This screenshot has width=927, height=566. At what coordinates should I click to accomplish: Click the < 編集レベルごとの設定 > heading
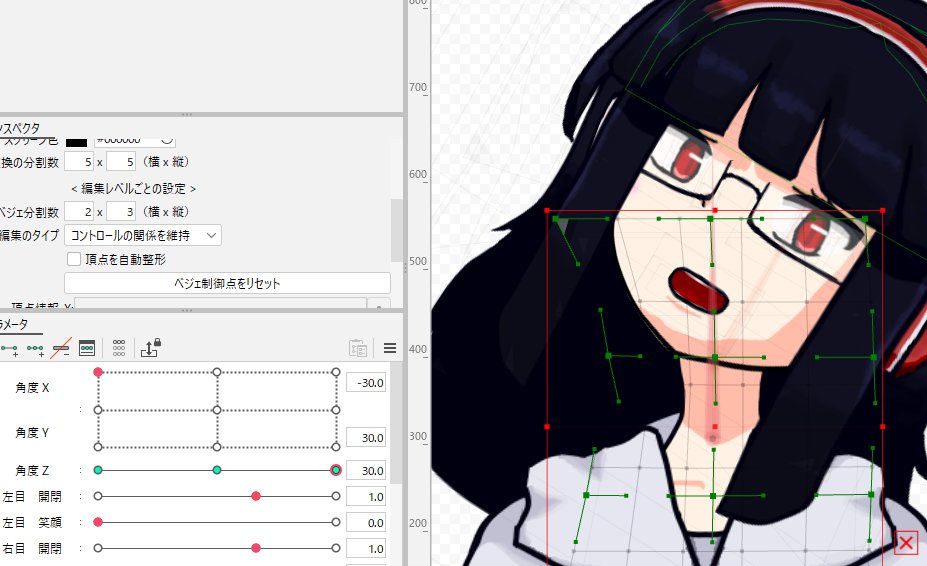[x=134, y=189]
